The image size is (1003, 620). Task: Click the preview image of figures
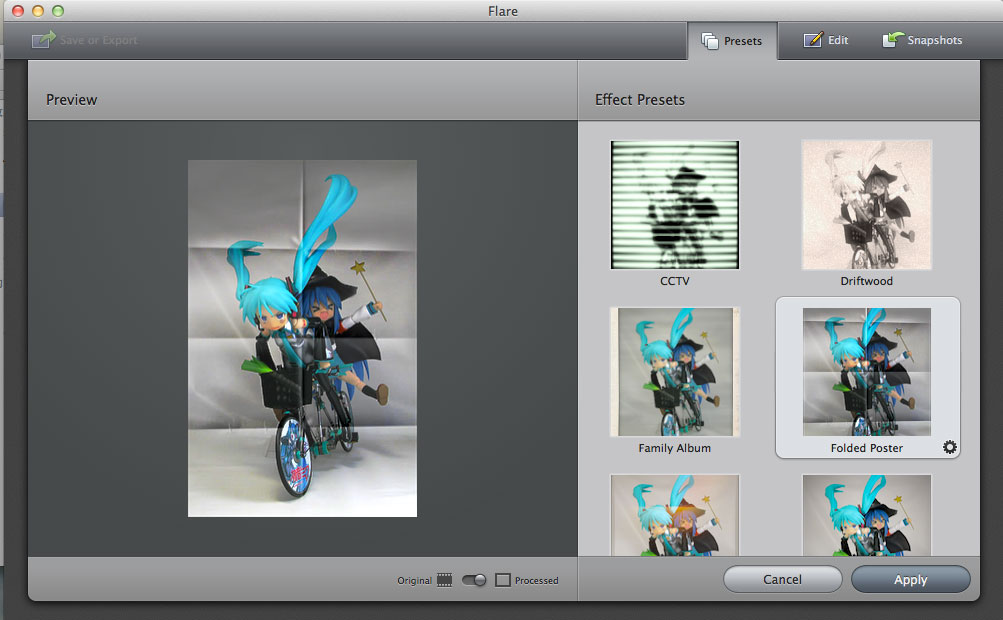pyautogui.click(x=303, y=338)
